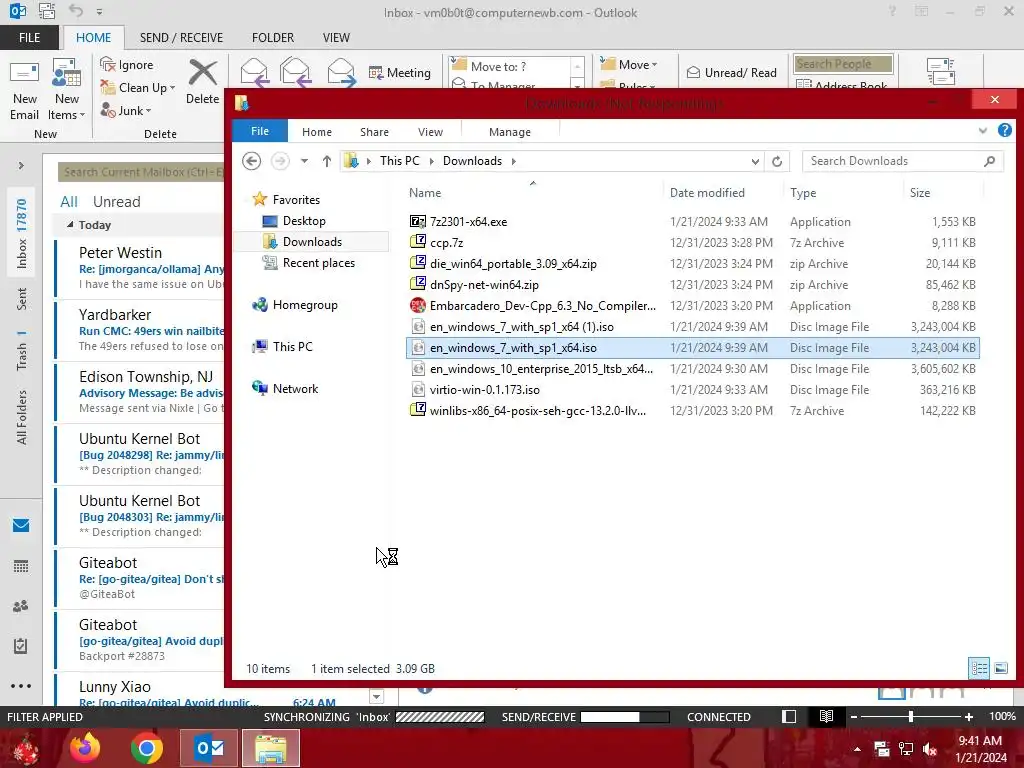
Task: Click zoom in plus in Outlook status bar
Action: pyautogui.click(x=969, y=716)
